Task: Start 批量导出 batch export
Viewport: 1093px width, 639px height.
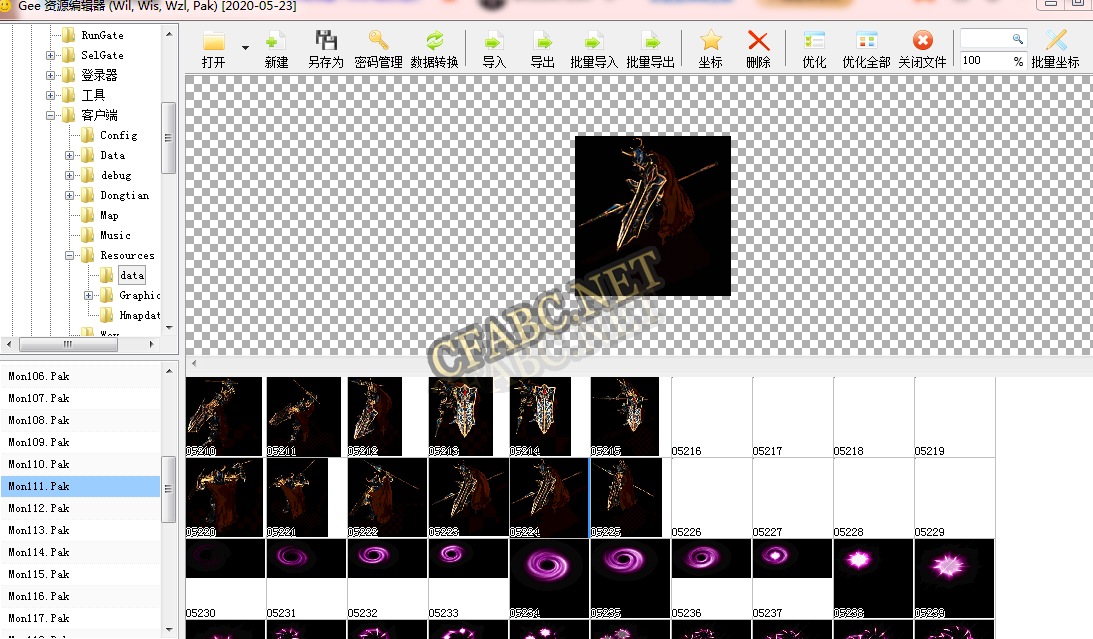Action: click(650, 49)
